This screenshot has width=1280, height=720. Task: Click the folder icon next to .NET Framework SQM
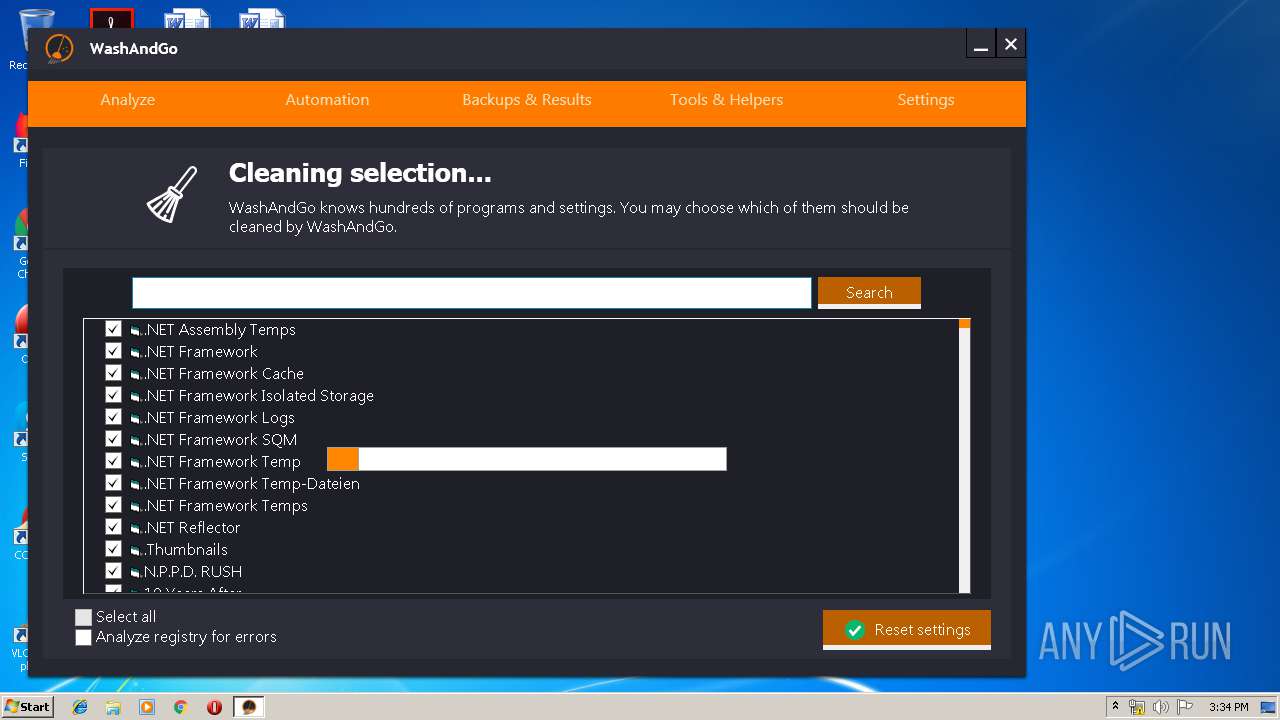[x=135, y=440]
